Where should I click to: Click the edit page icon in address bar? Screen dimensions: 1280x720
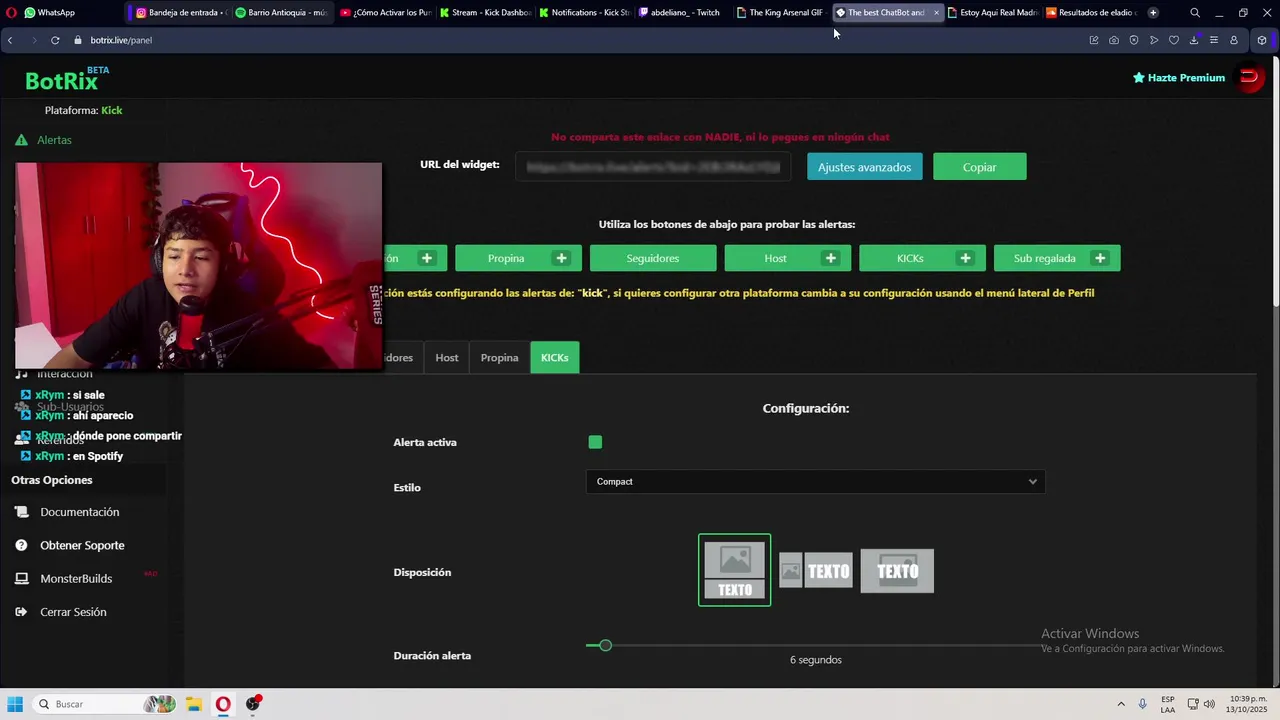(1094, 40)
